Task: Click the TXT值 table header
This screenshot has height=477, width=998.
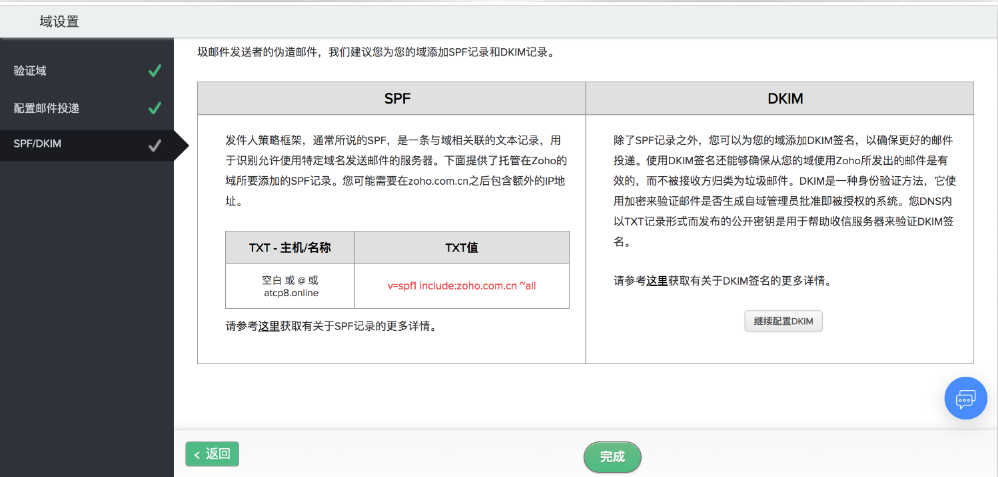Action: pos(461,248)
